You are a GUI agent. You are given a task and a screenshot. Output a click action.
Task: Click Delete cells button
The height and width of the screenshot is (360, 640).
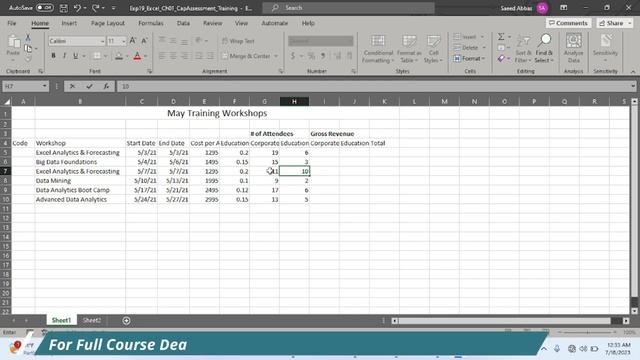(466, 48)
